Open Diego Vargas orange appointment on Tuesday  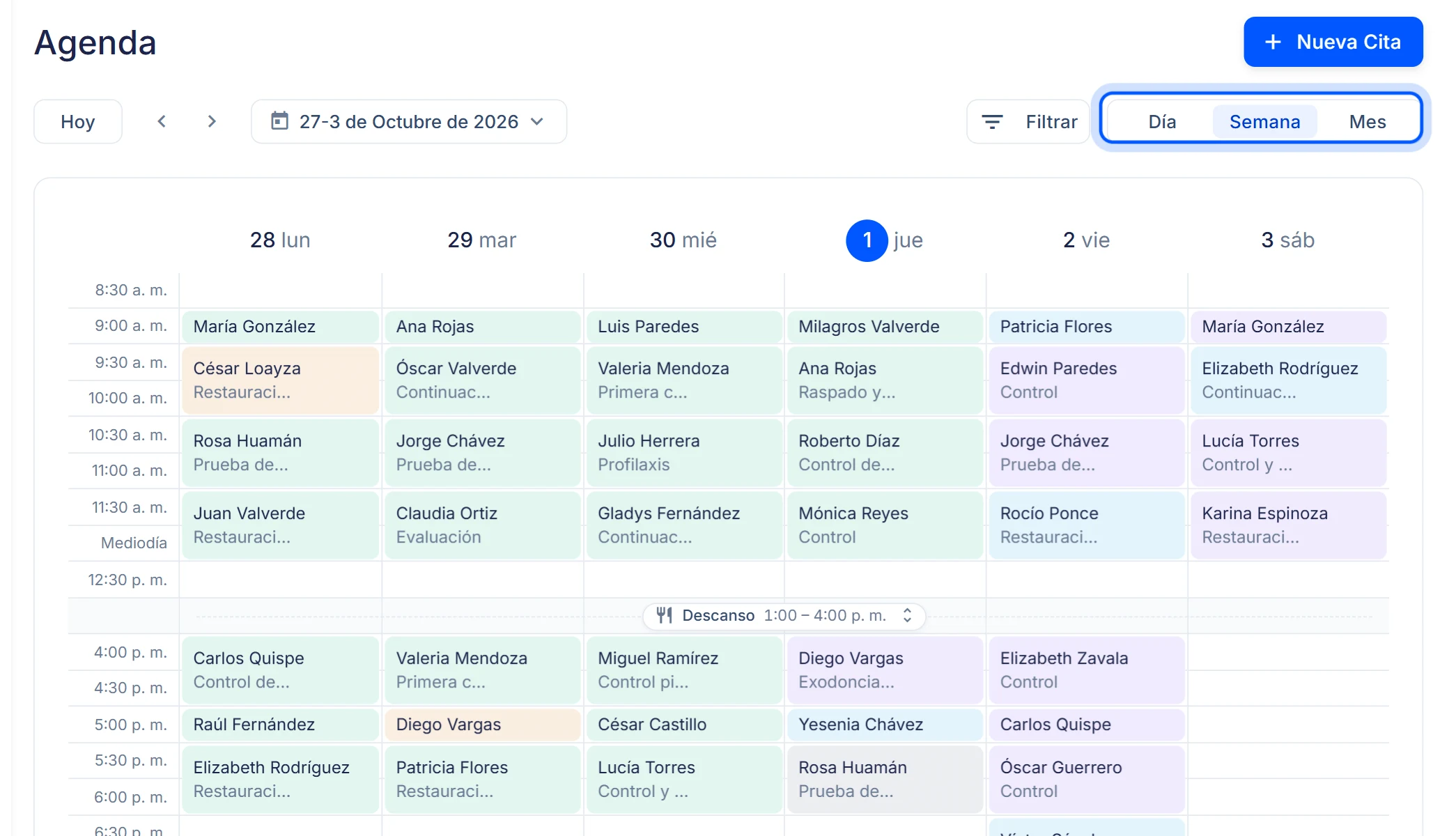click(x=483, y=725)
